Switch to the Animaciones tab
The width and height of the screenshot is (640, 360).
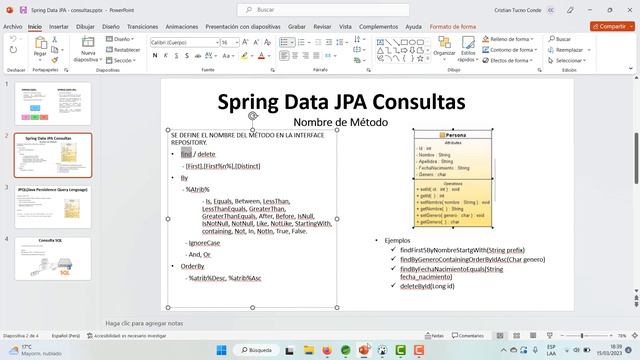coord(182,27)
